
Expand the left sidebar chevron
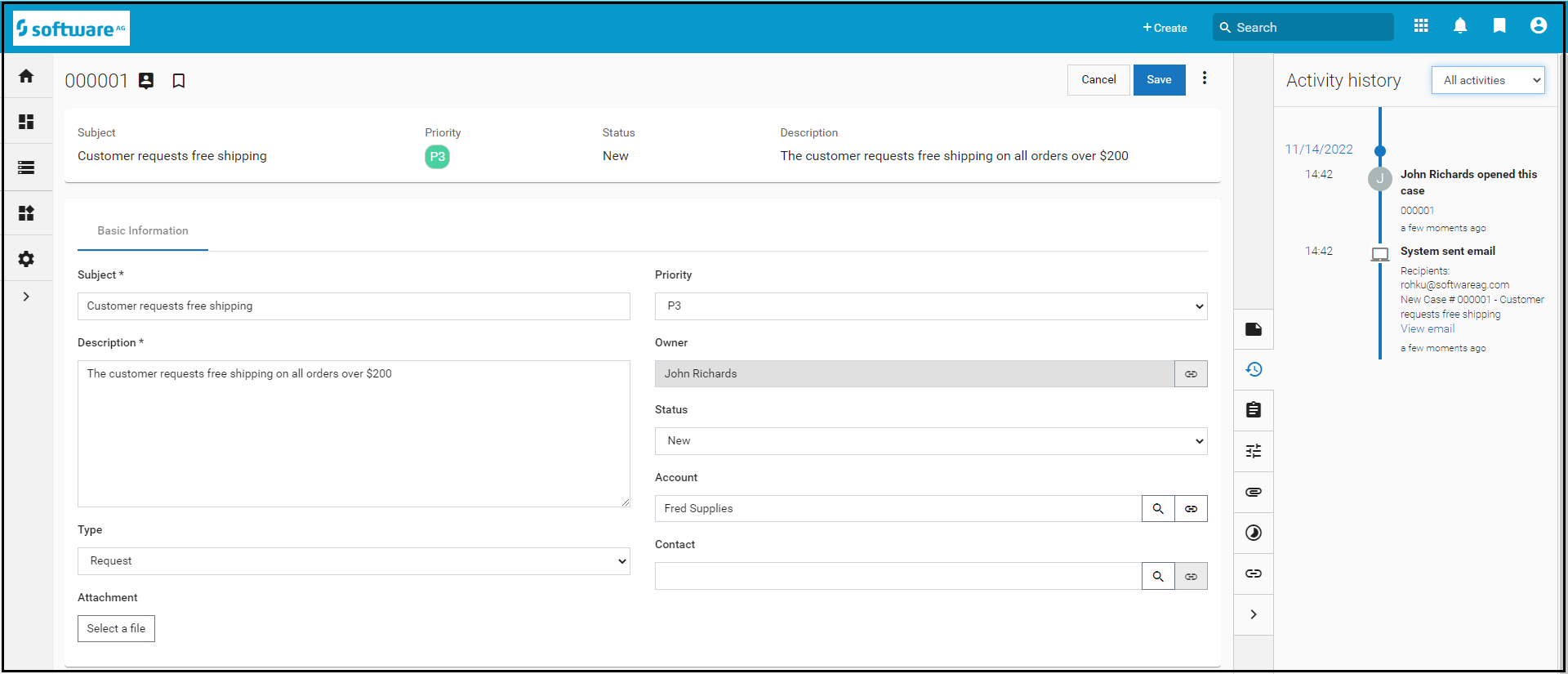(x=26, y=297)
